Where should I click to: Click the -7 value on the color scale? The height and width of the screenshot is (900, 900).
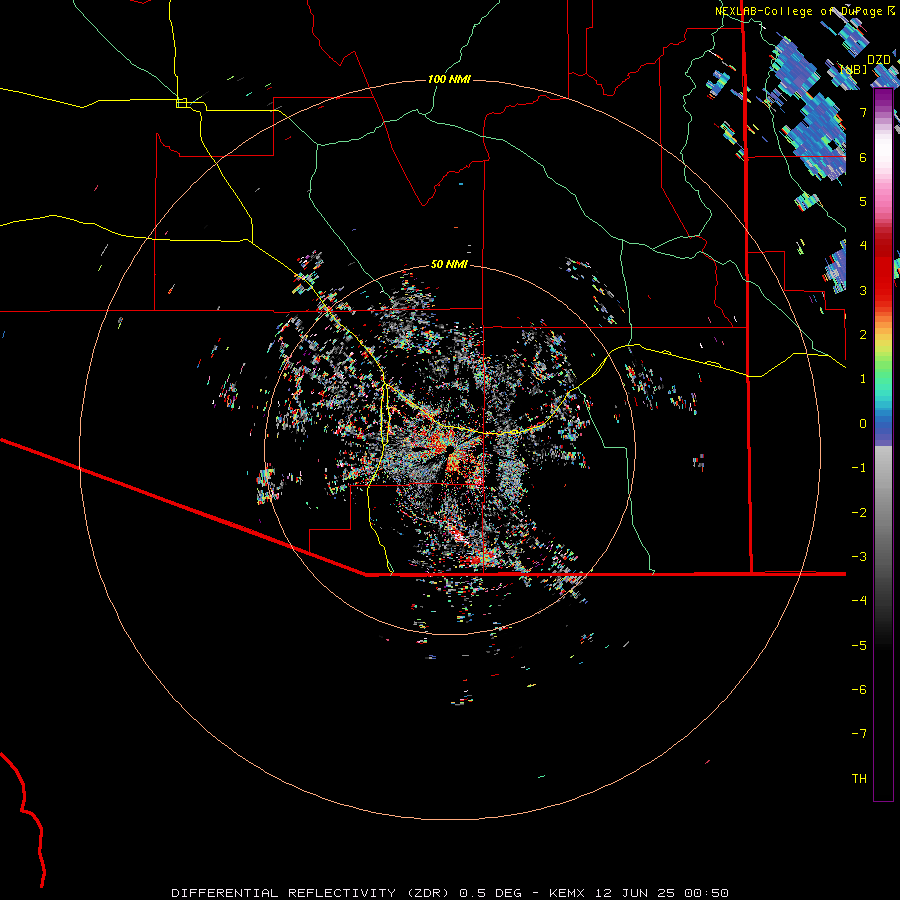click(x=859, y=734)
